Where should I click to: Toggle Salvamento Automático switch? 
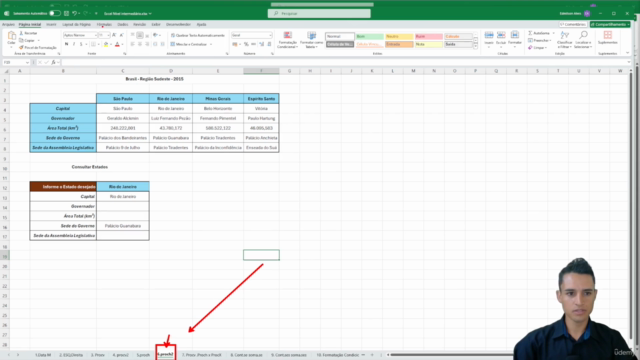pyautogui.click(x=54, y=13)
